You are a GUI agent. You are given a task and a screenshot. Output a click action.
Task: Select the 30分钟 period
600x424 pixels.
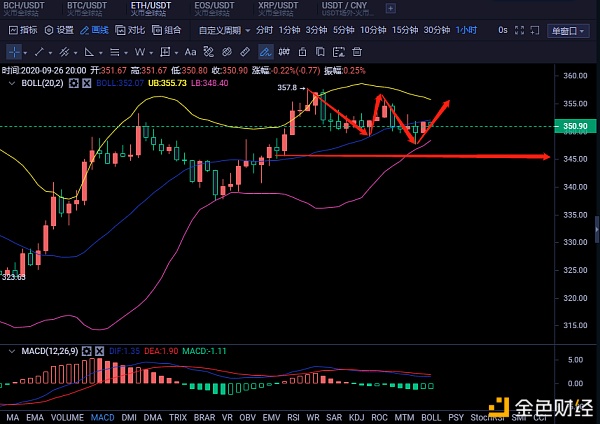click(x=437, y=30)
